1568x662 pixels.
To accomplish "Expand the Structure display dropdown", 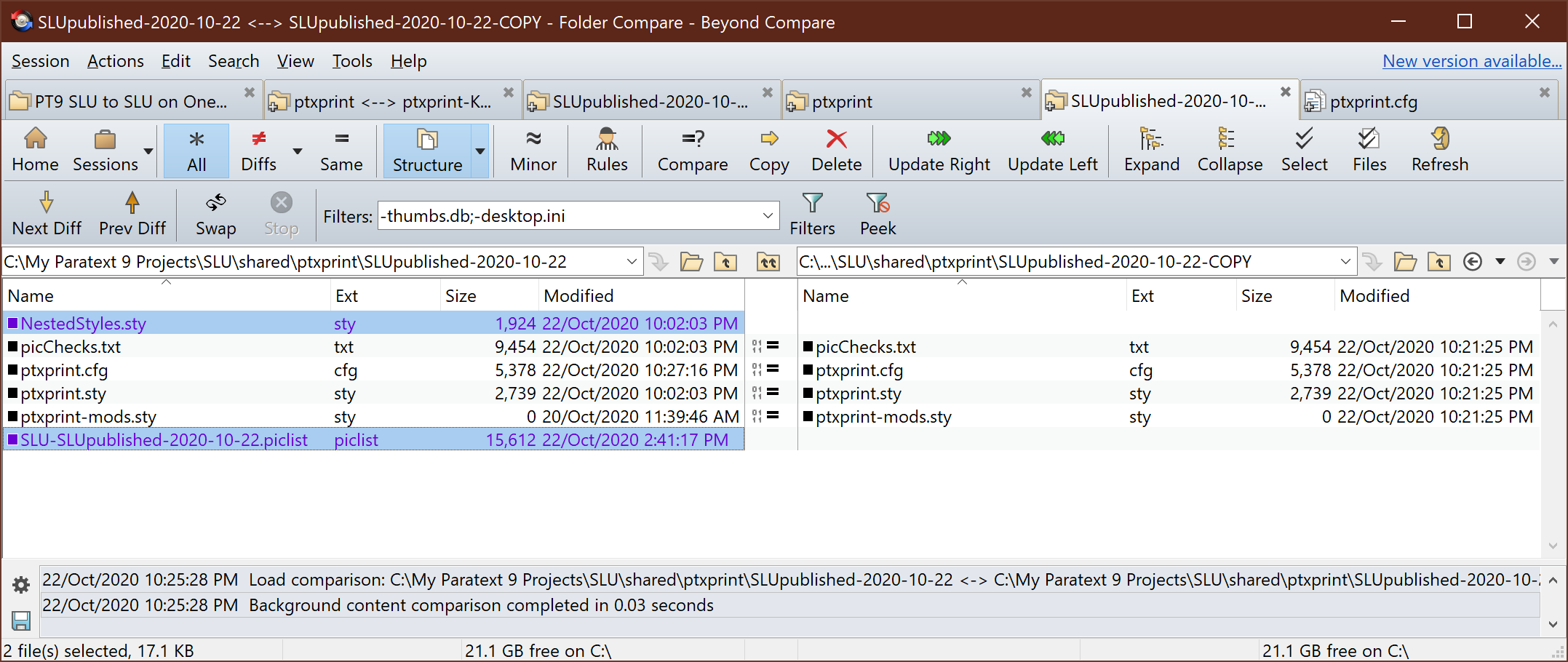I will tap(479, 151).
